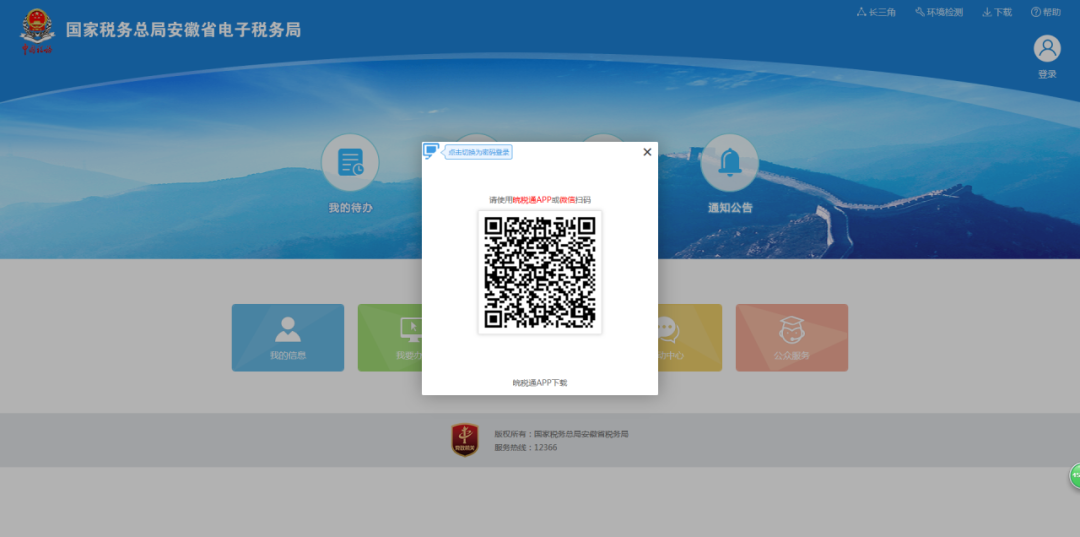Click the login QR code image

540,273
